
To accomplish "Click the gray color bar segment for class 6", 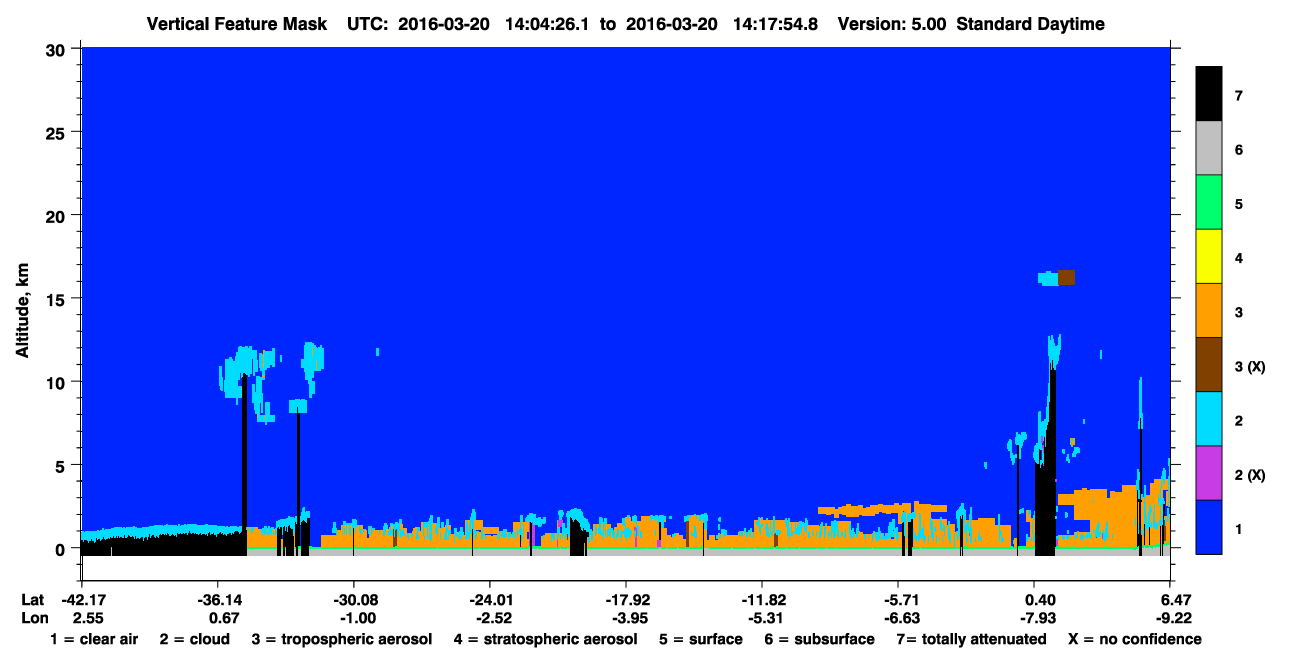I will pyautogui.click(x=1209, y=148).
